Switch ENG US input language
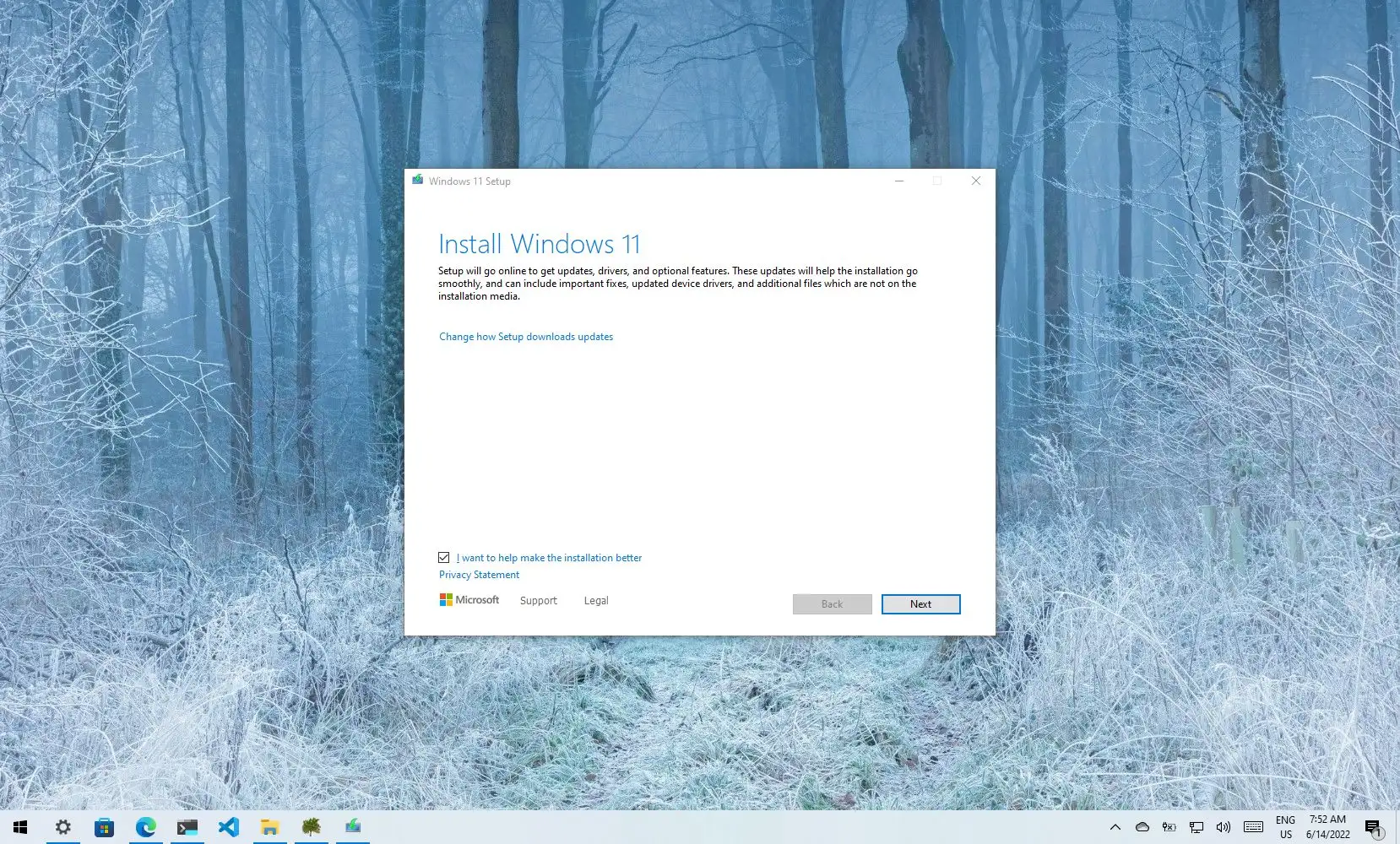This screenshot has height=844, width=1400. [1285, 827]
